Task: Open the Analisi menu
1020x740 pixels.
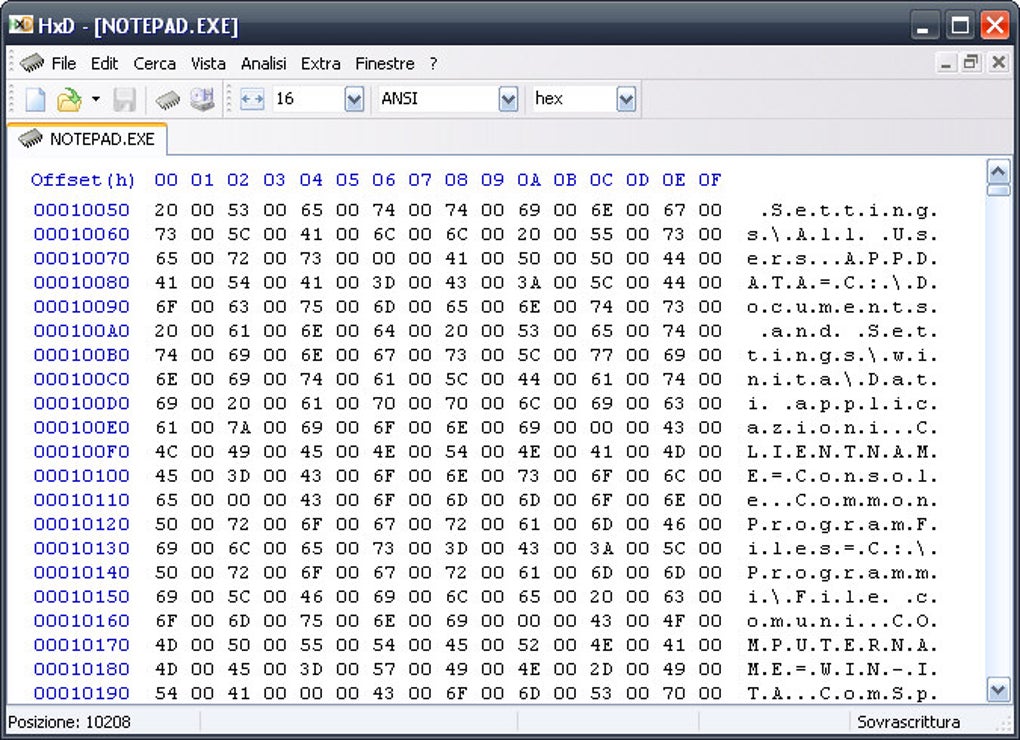Action: 263,63
